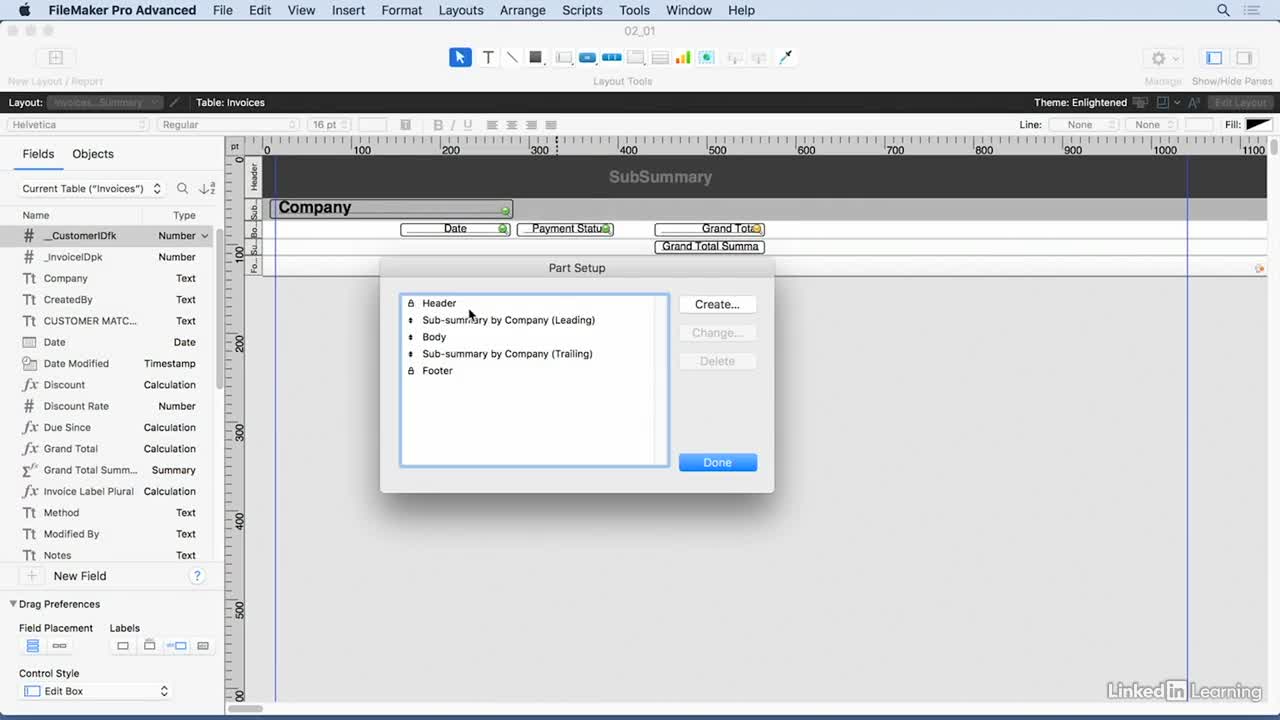Screen dimensions: 1280x720
Task: Select the Selection arrow tool
Action: [x=460, y=57]
